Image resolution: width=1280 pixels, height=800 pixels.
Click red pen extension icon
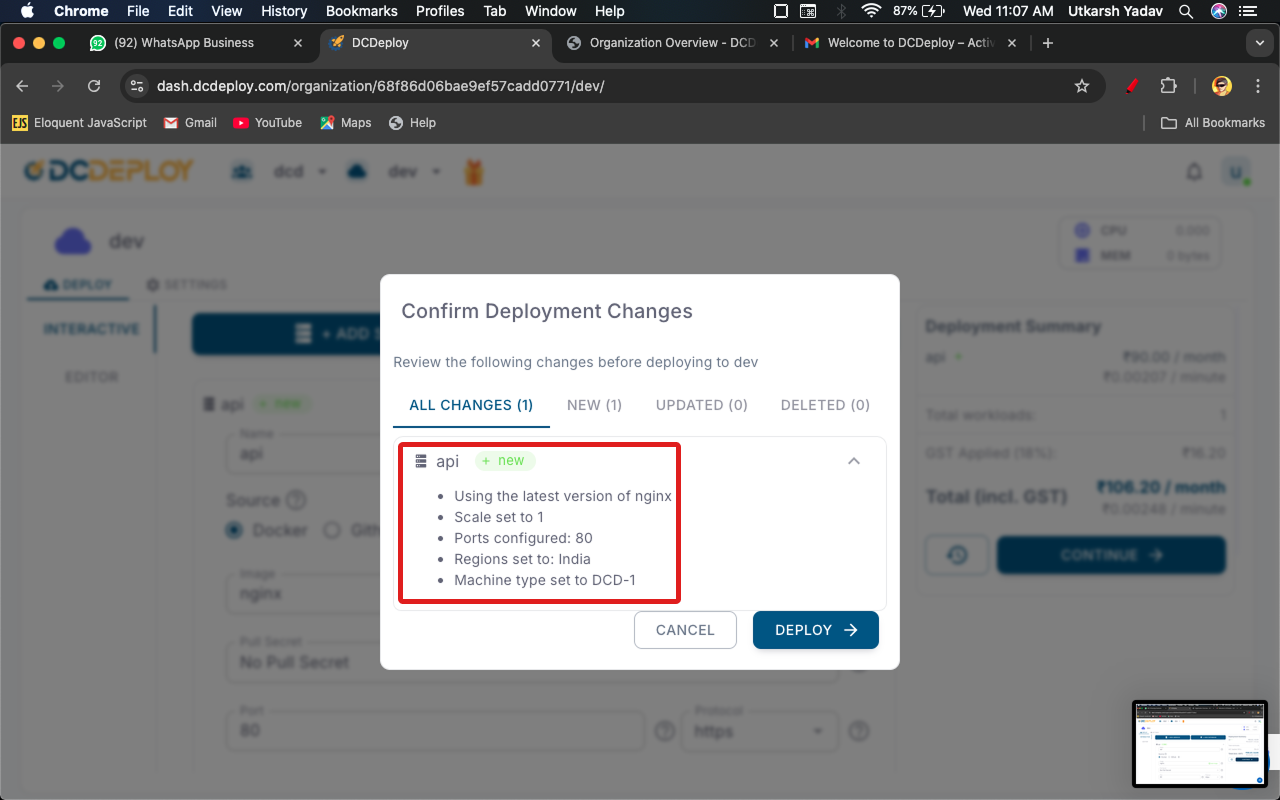(1133, 86)
